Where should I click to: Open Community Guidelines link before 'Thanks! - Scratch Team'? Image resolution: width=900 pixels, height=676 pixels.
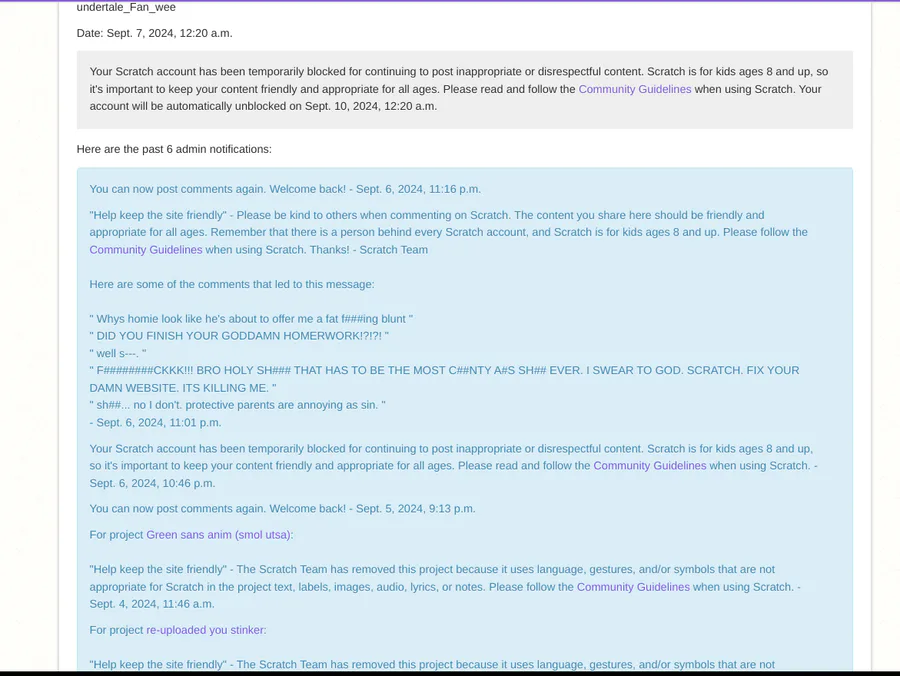146,250
